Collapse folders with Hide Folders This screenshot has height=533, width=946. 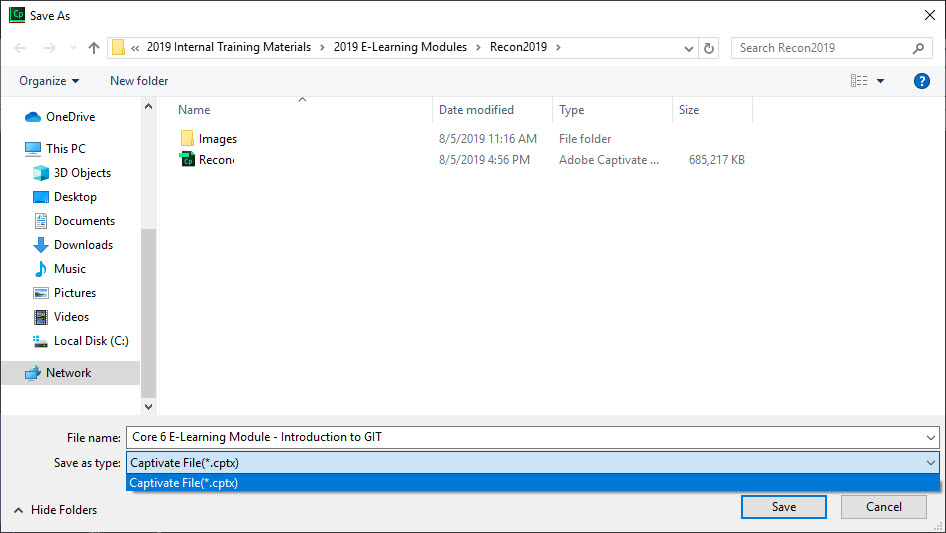(55, 510)
